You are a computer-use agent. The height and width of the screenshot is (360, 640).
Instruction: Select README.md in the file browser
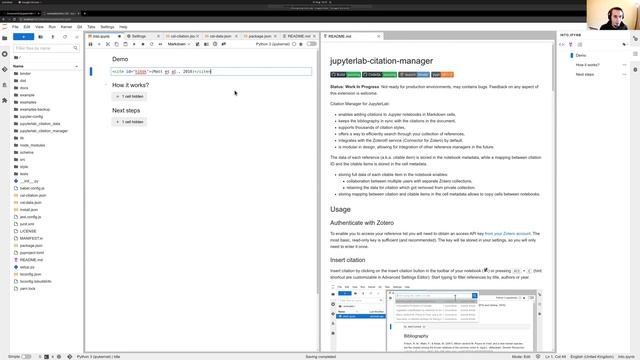point(31,260)
